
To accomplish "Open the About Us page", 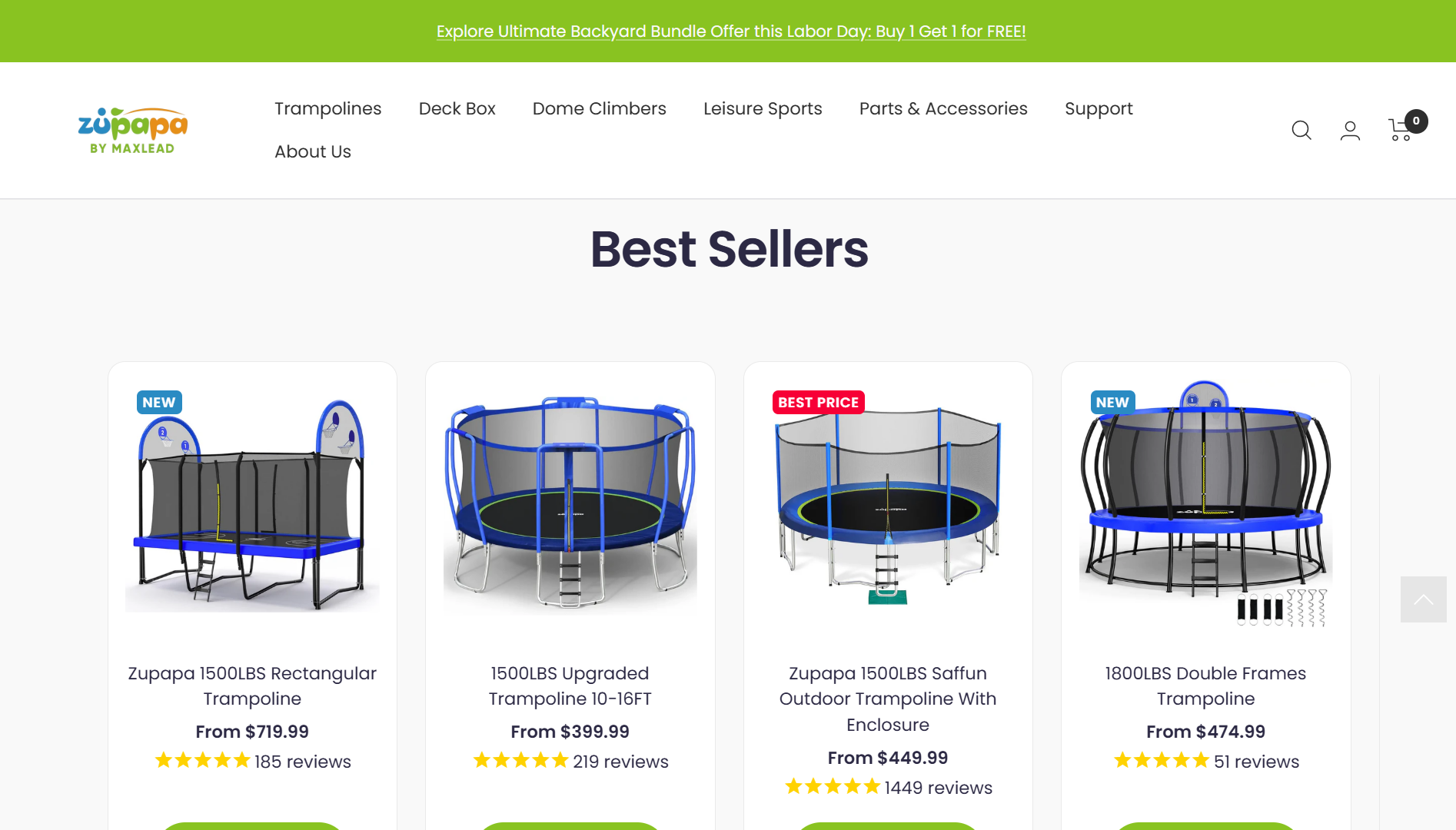I will pos(313,152).
